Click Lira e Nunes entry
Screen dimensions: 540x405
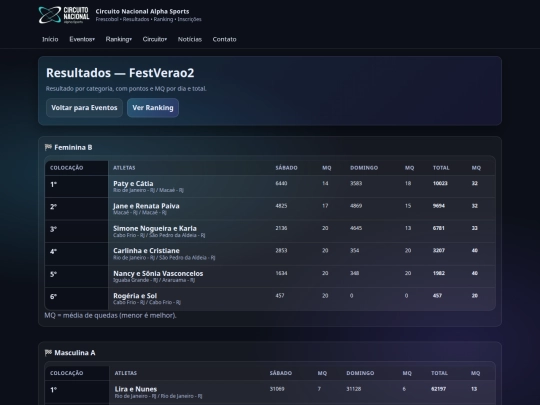(136, 389)
